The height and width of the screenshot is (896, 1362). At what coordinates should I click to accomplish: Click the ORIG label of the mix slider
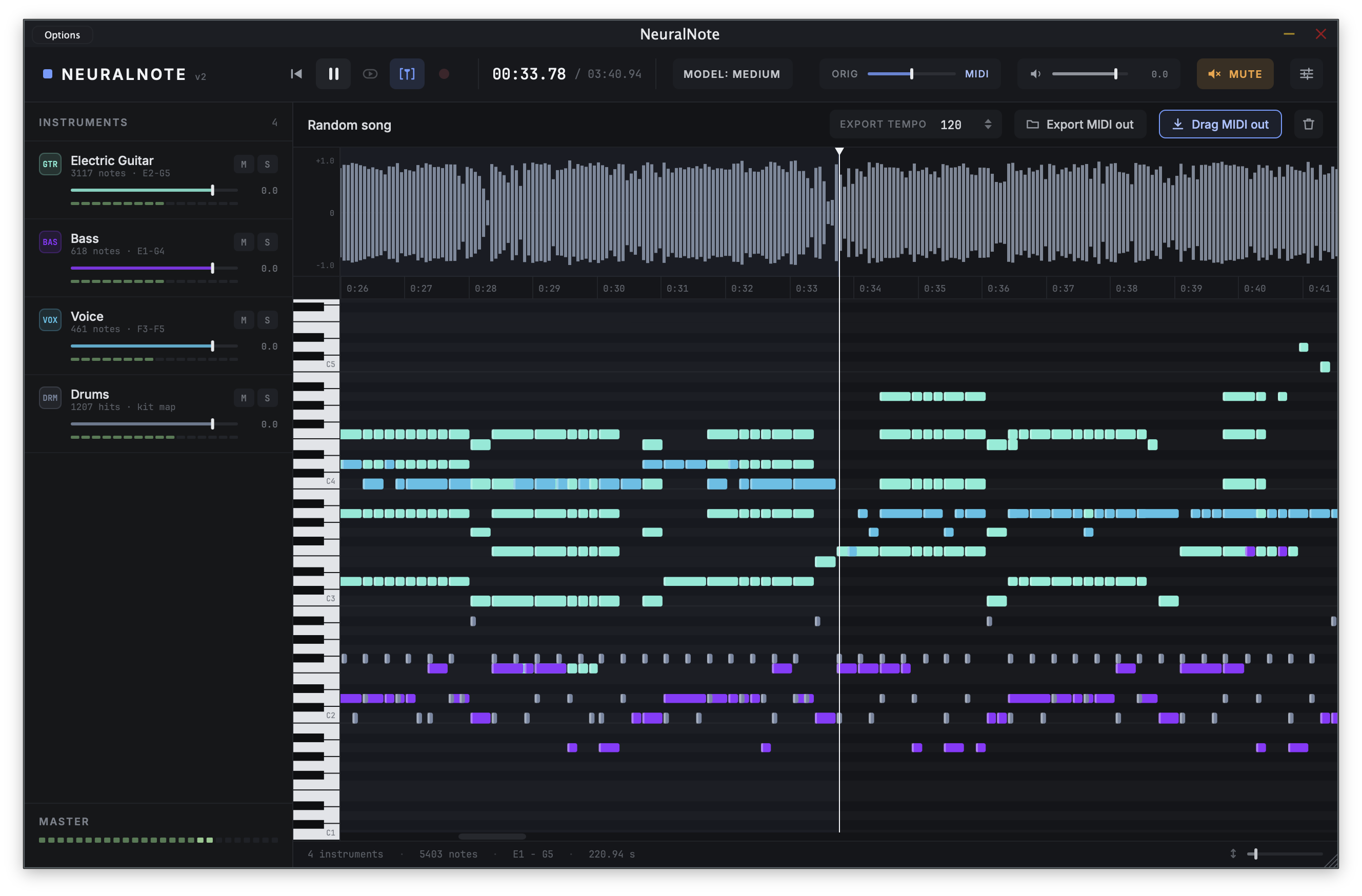(x=845, y=74)
